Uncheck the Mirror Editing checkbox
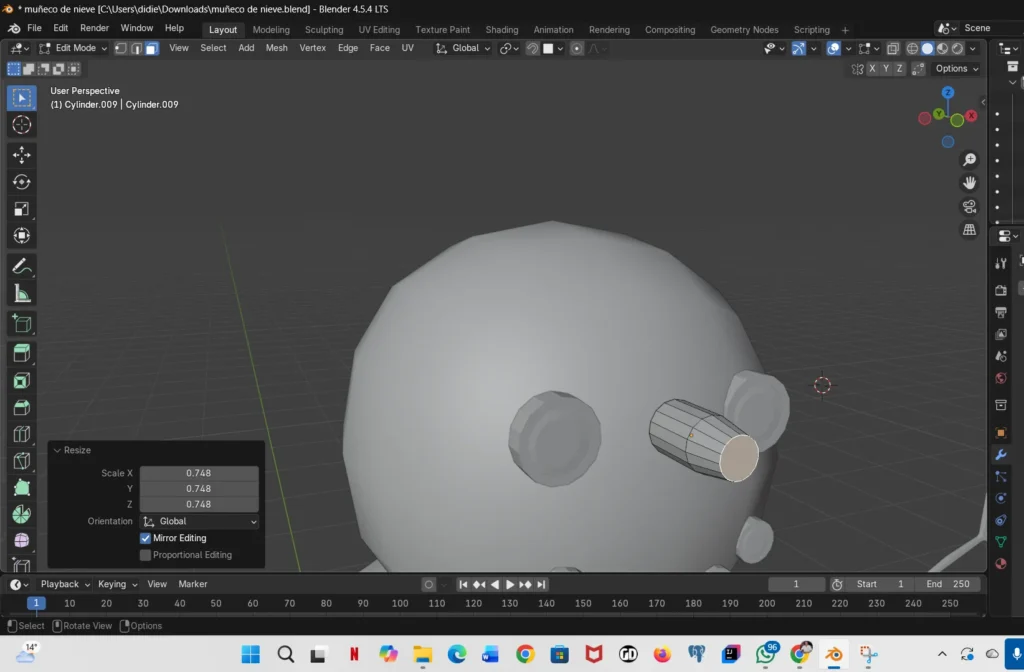The width and height of the screenshot is (1024, 672). (x=146, y=538)
